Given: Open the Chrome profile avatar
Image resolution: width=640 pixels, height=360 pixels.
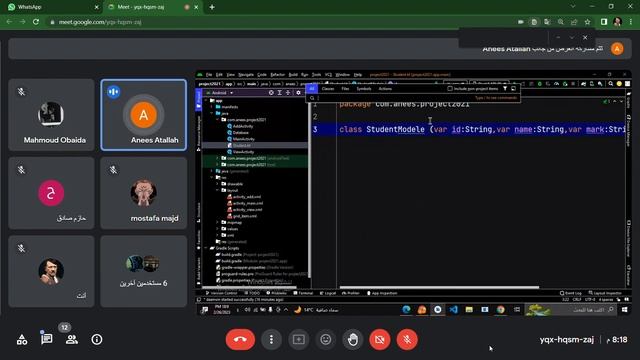Looking at the screenshot, I should coord(617,22).
